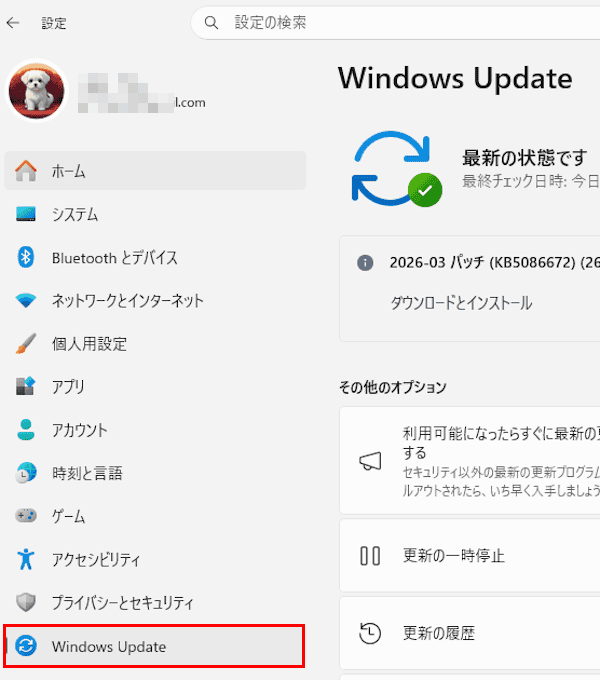
Task: Open 更新の一時停止 option
Action: pyautogui.click(x=470, y=556)
